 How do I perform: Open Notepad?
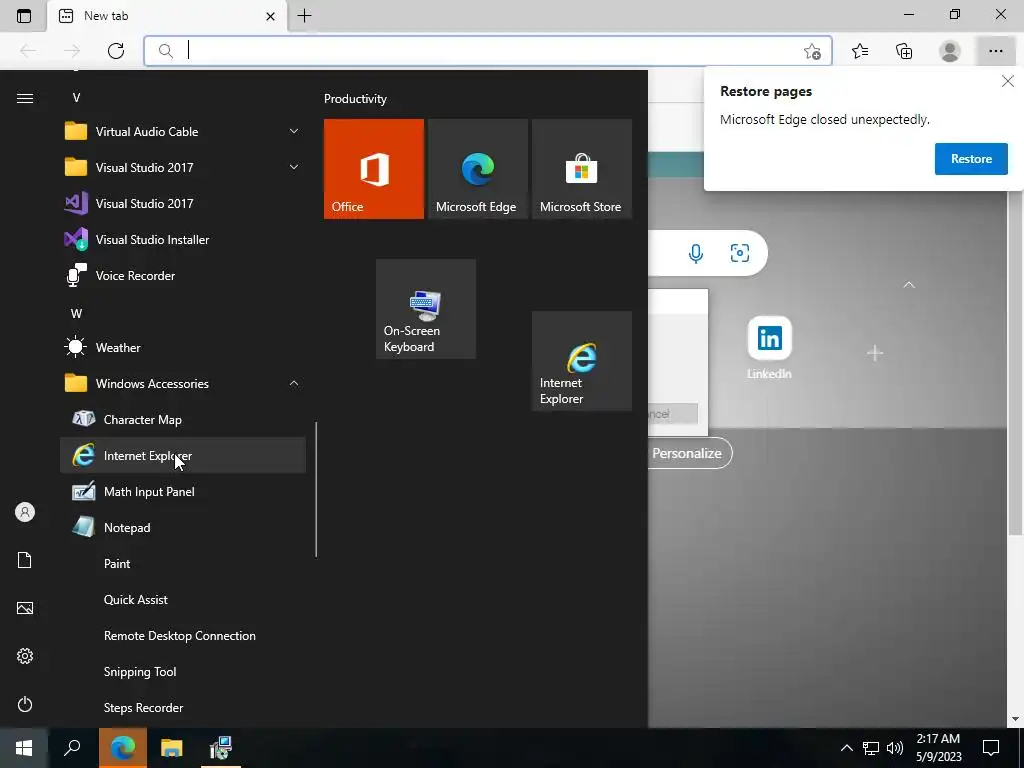[x=183, y=528]
